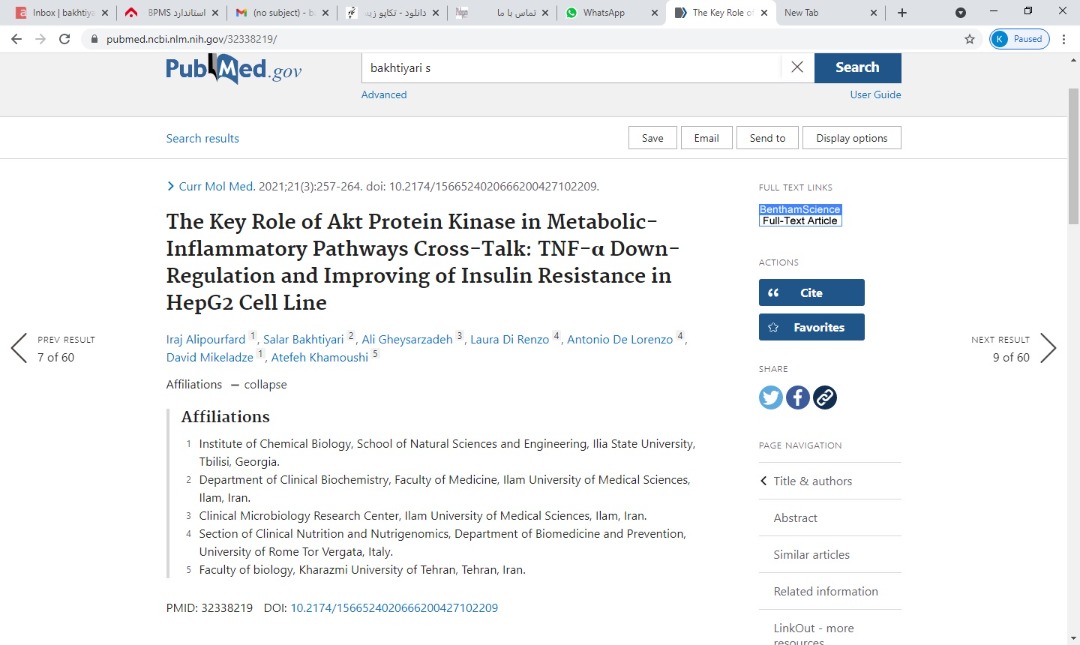This screenshot has width=1080, height=645.
Task: Open Send to menu
Action: click(x=767, y=138)
